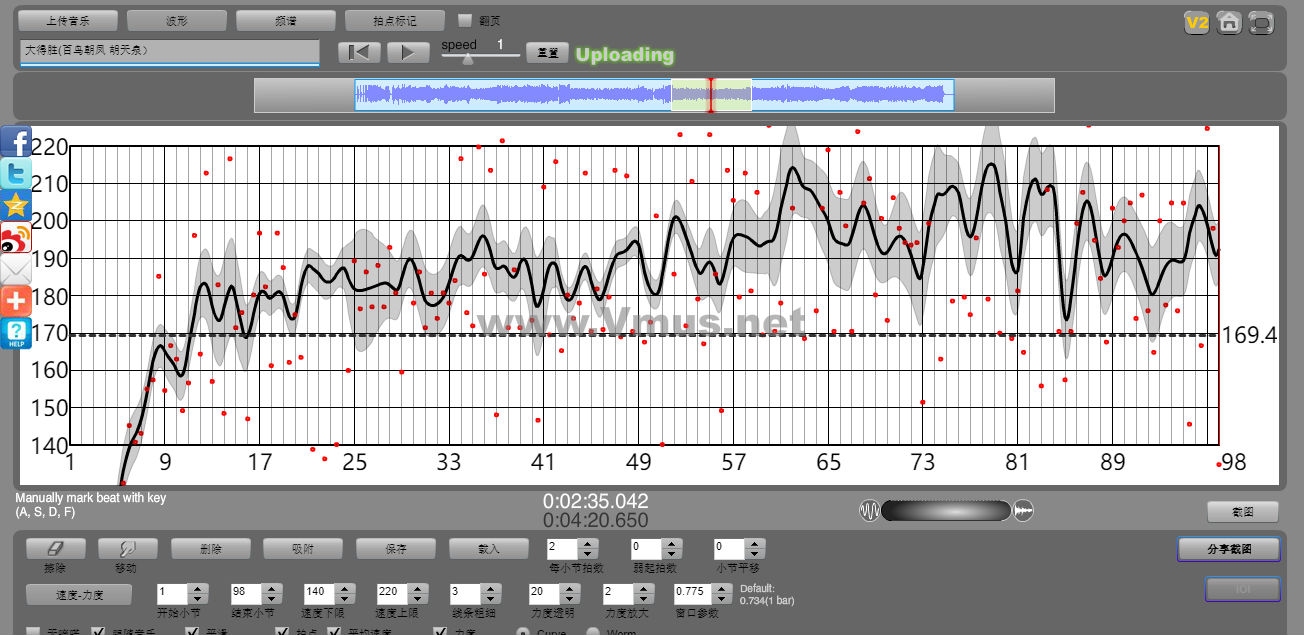The width and height of the screenshot is (1304, 635).
Task: Switch to the 波形 waveform view
Action: tap(177, 20)
